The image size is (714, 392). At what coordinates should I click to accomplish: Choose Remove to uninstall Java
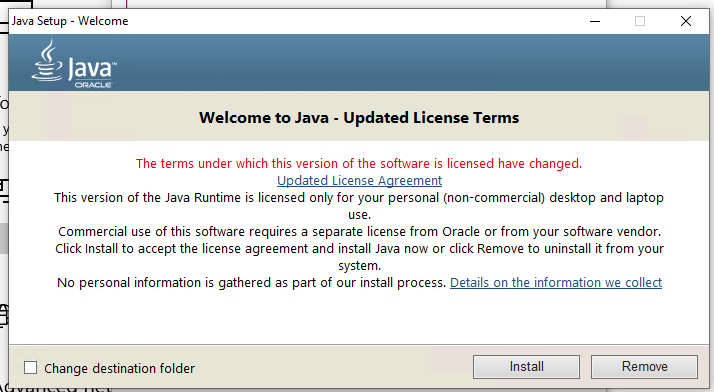coord(644,367)
